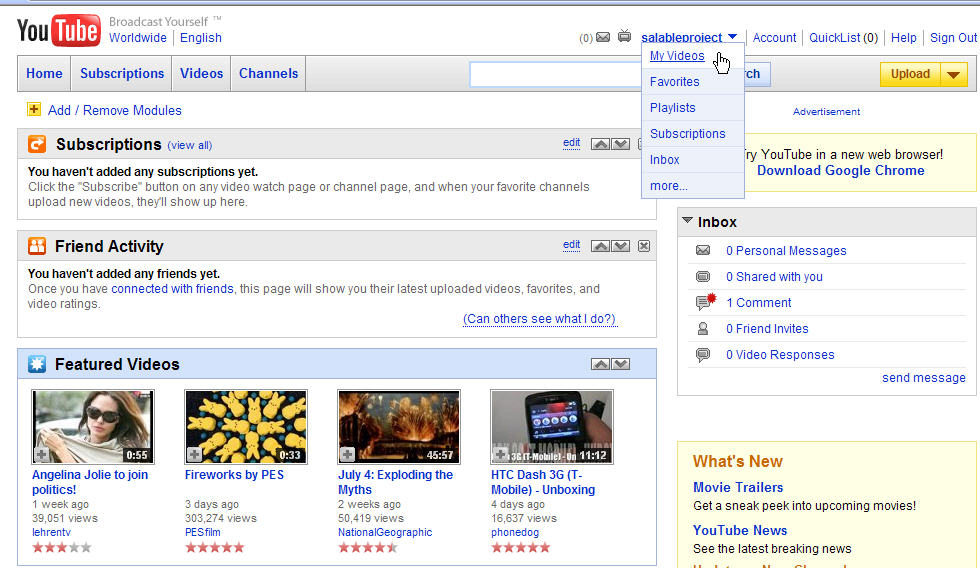
Task: Click the Help link
Action: [x=903, y=37]
